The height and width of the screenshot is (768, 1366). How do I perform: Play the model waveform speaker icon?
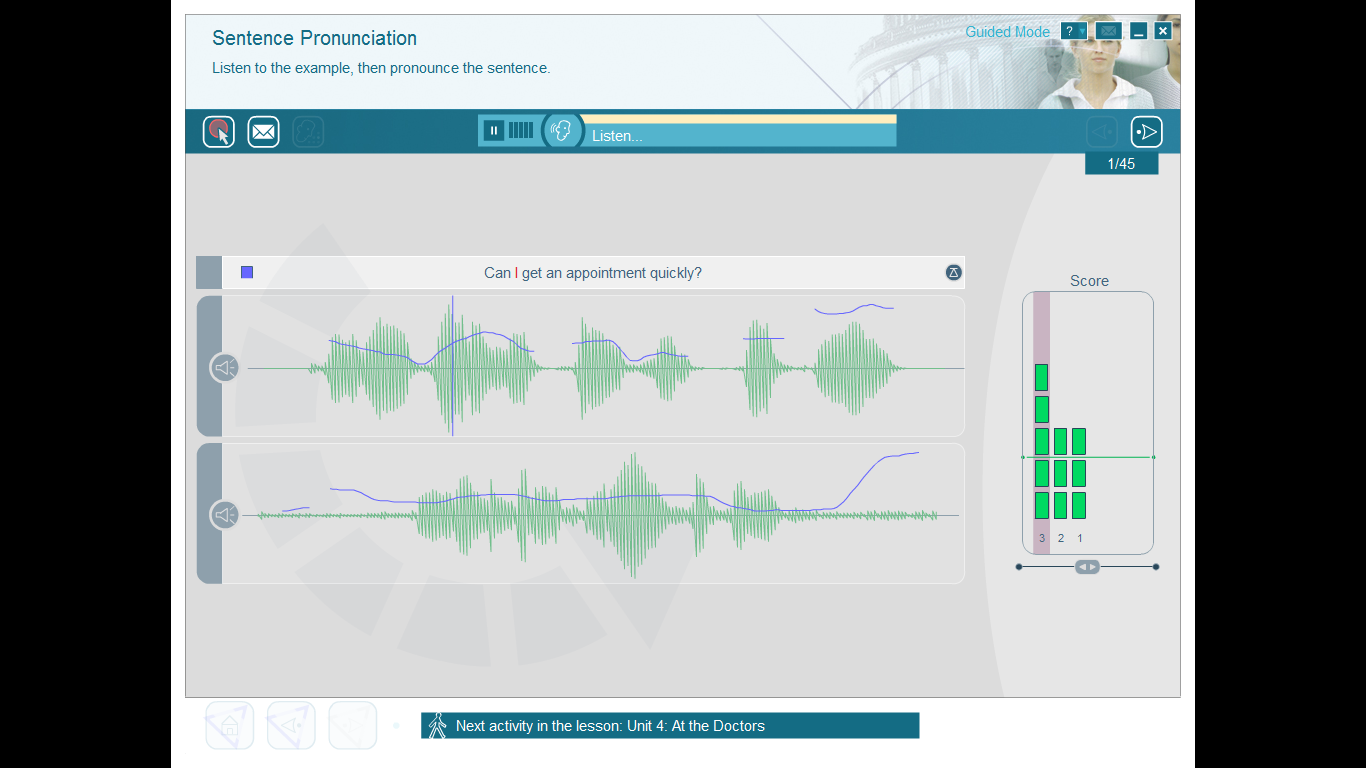click(x=225, y=368)
